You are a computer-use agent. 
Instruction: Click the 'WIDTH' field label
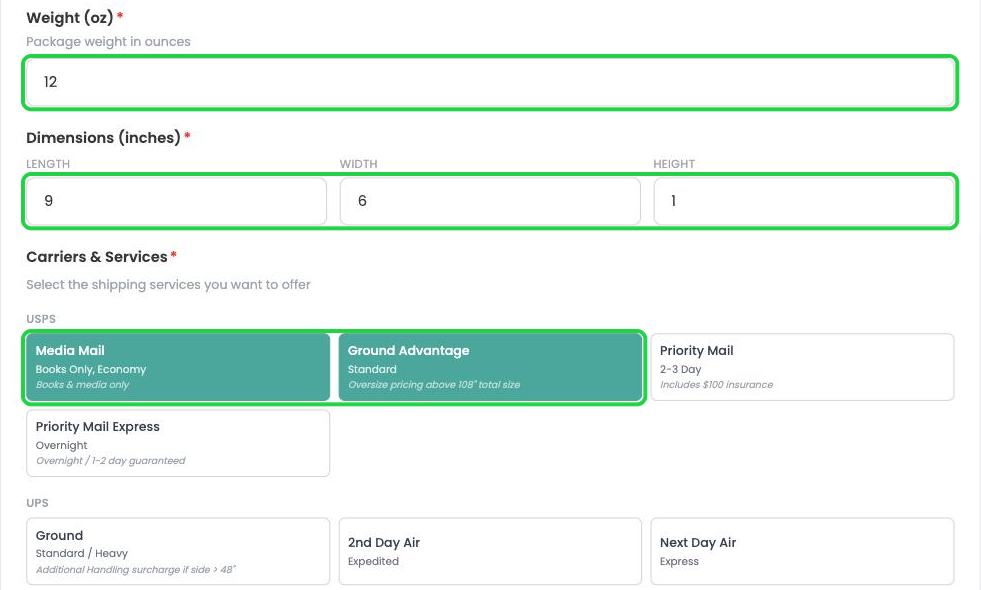[358, 164]
